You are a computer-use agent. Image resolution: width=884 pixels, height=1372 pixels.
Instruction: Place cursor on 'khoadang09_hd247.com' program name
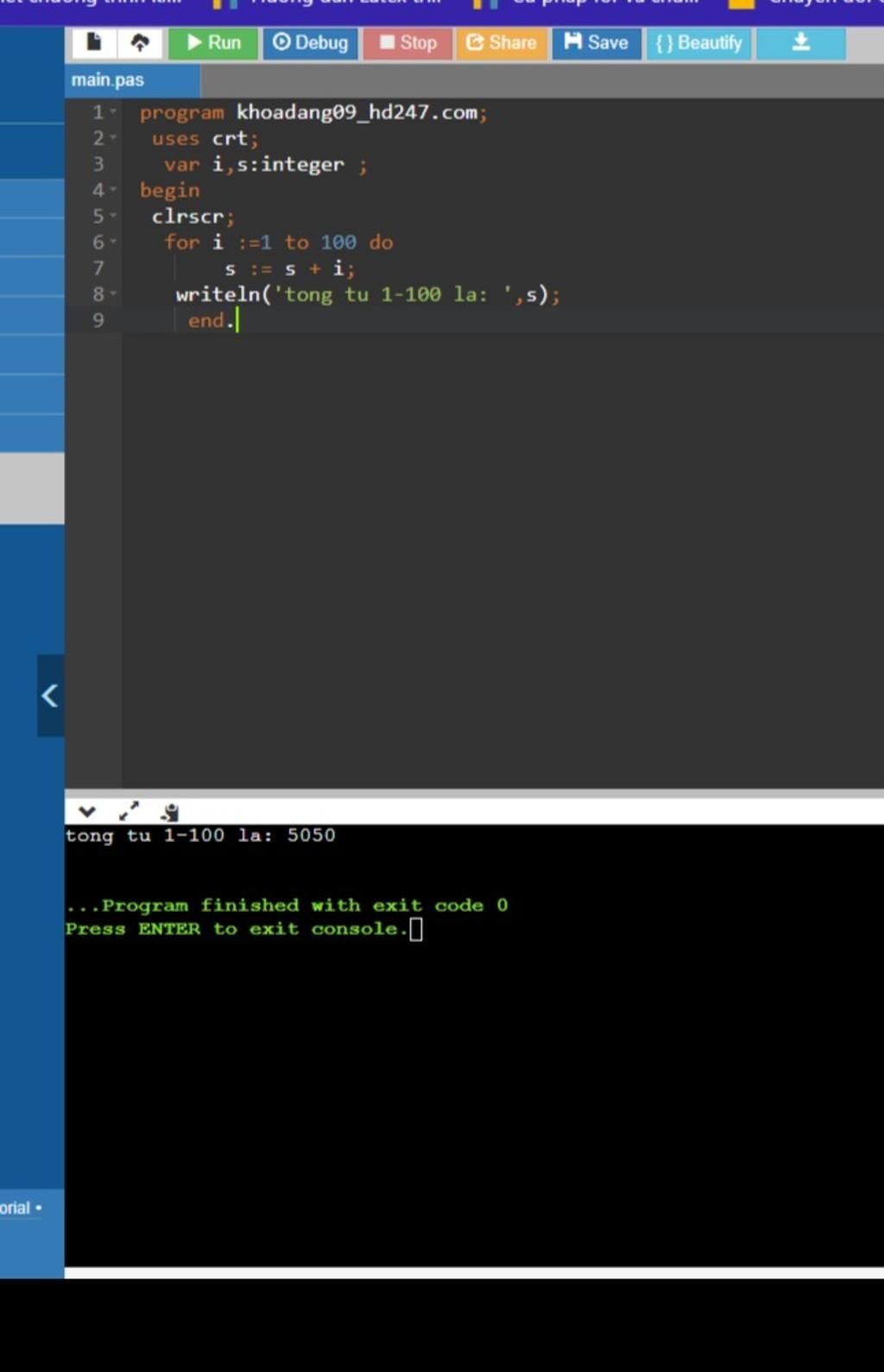pos(357,112)
